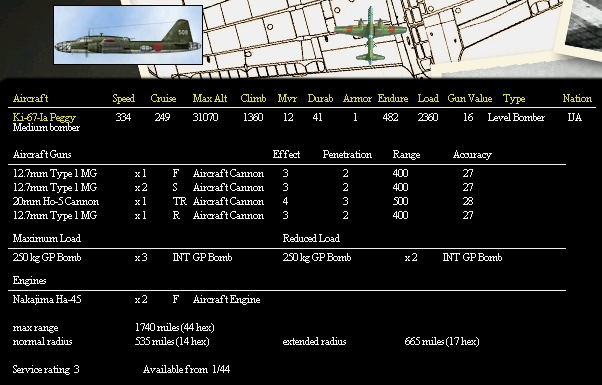This screenshot has height=385, width=602.
Task: Click the Effect column label
Action: click(x=286, y=155)
